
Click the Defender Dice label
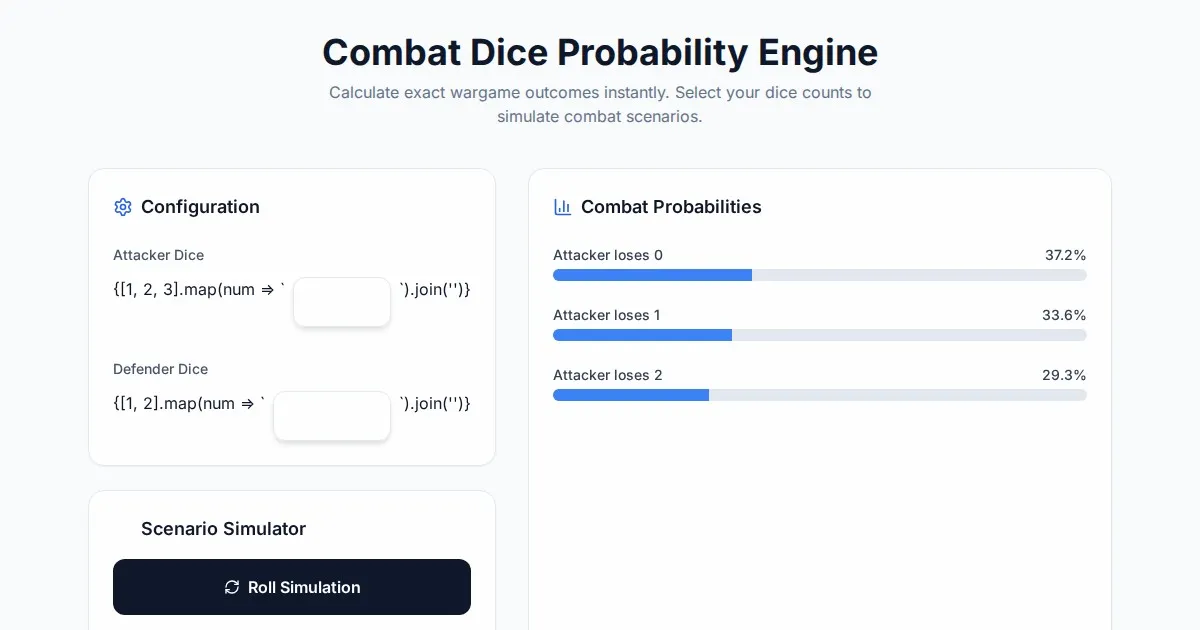[160, 369]
